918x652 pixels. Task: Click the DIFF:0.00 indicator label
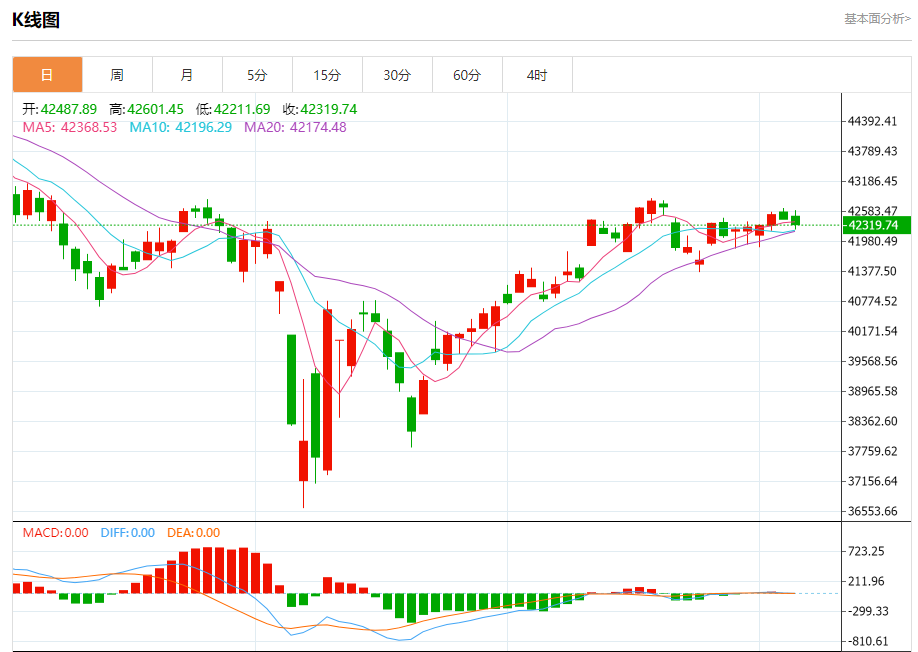(128, 533)
